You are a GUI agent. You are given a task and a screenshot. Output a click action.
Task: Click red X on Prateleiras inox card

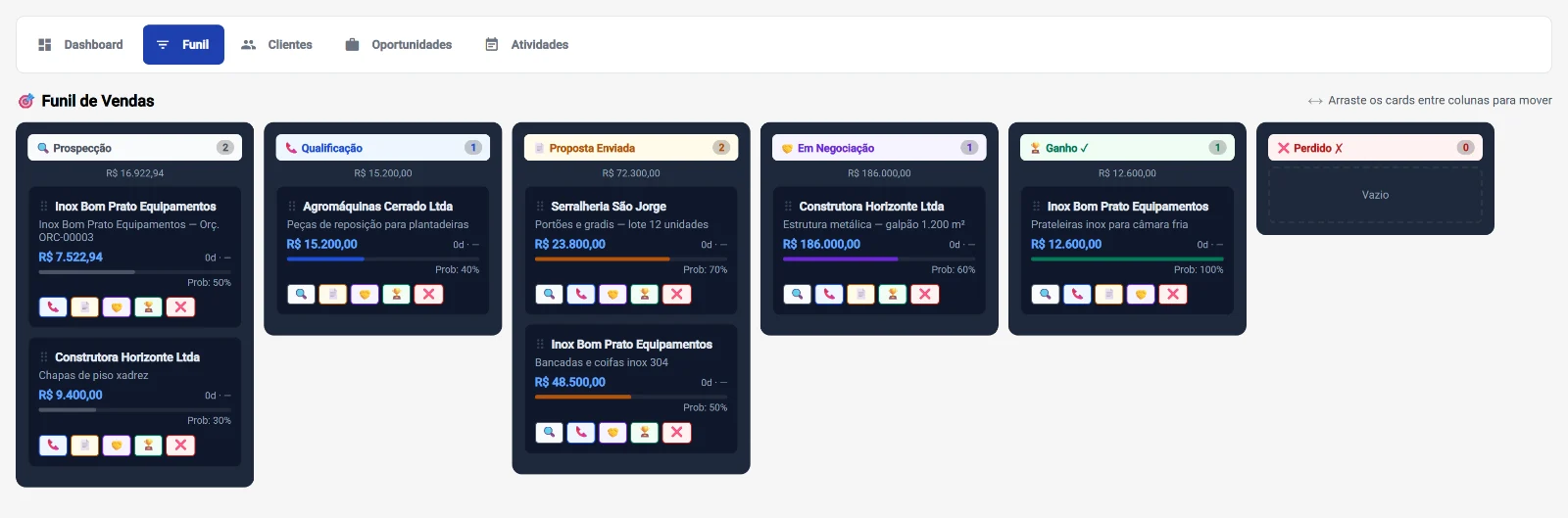click(x=1172, y=294)
